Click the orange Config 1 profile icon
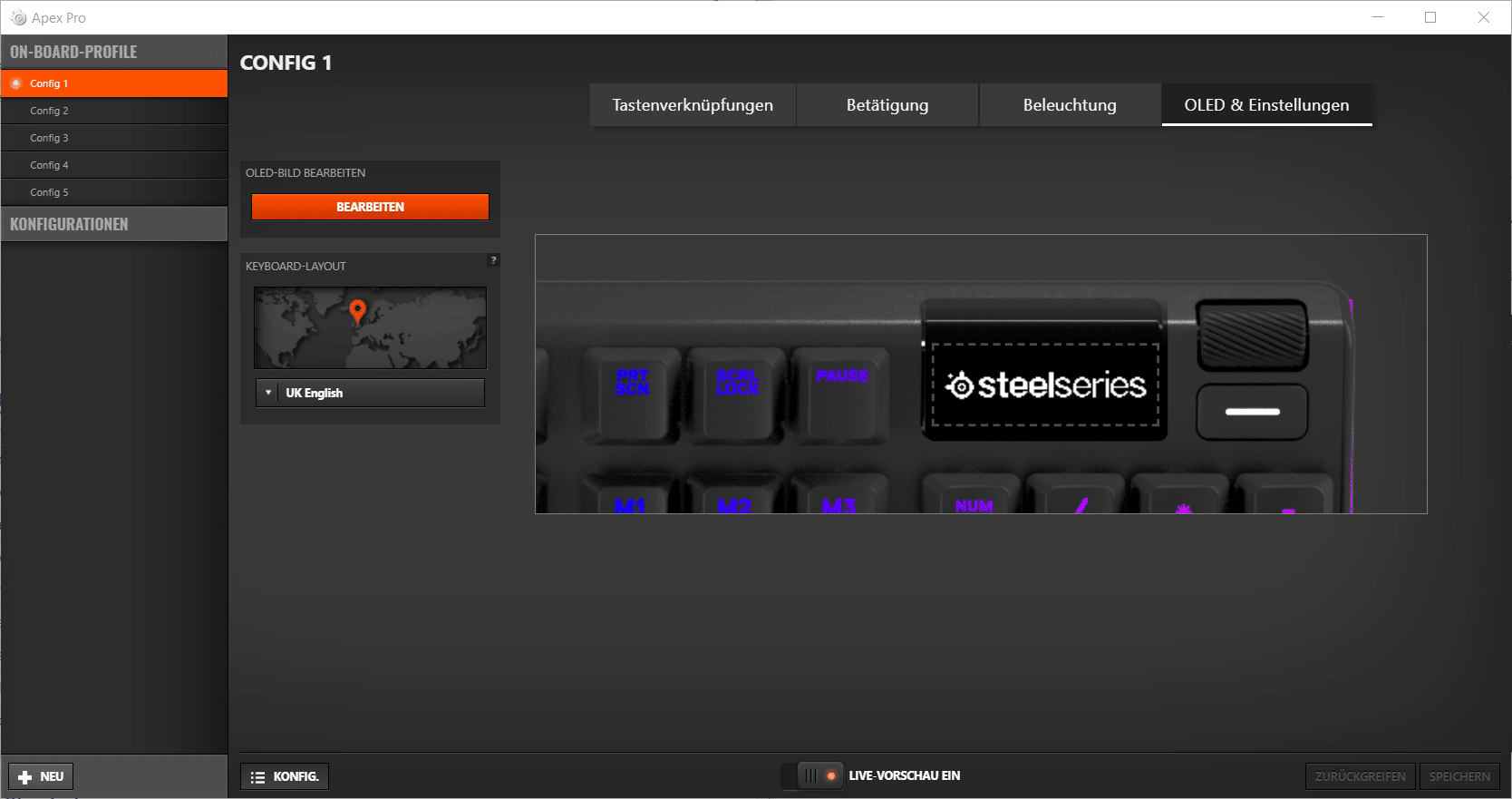1512x799 pixels. (x=16, y=83)
